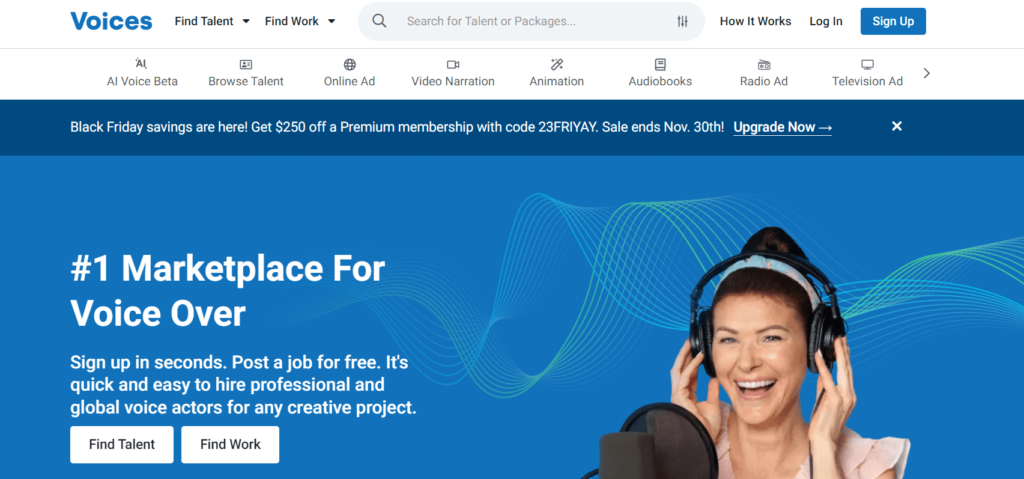Click the hero Find Talent button

click(x=121, y=444)
